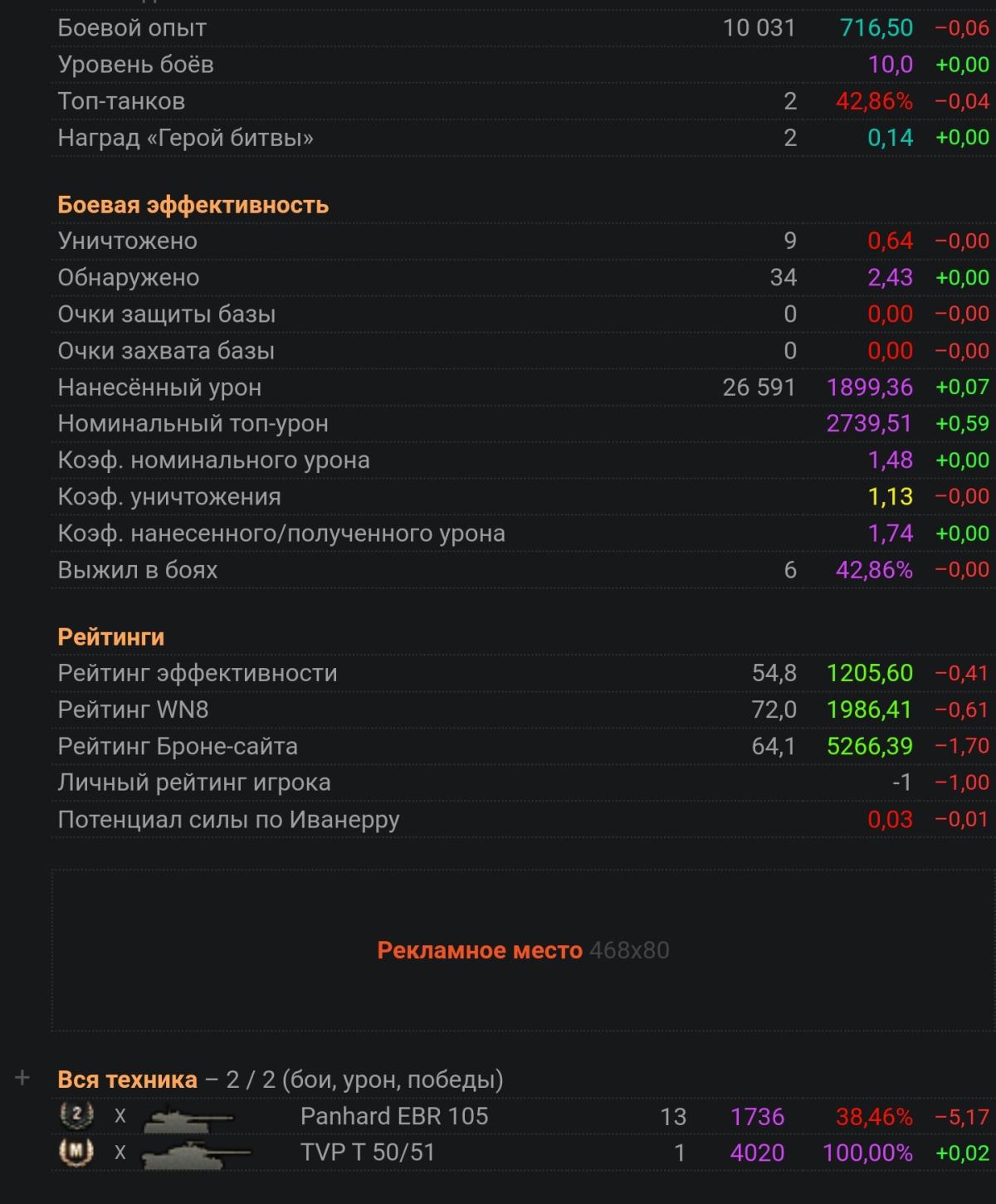Click the tier X label for TVP T 50/51
The width and height of the screenshot is (996, 1204).
(120, 1153)
